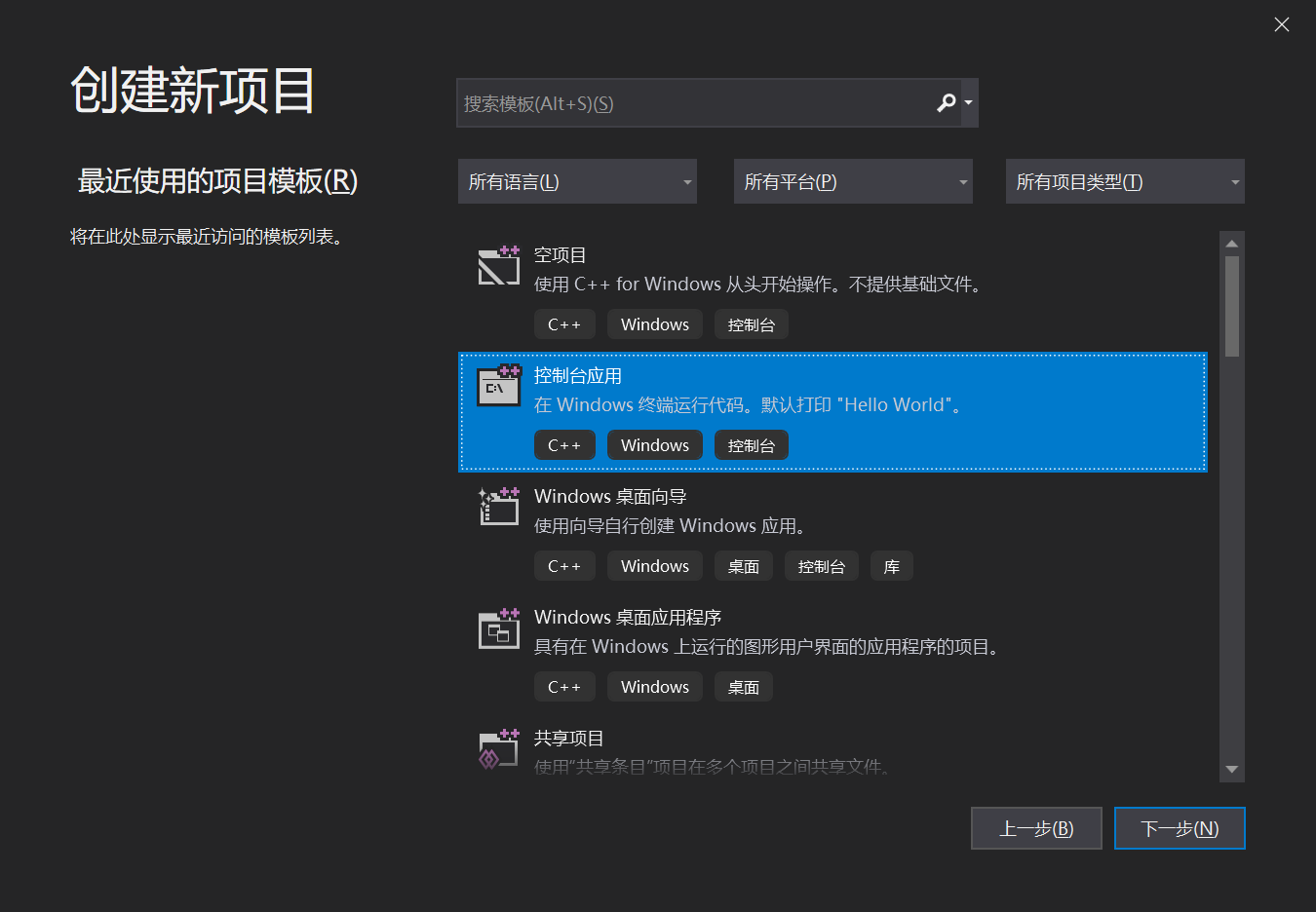Click Windows tag under Windows 桌面向导

655,566
